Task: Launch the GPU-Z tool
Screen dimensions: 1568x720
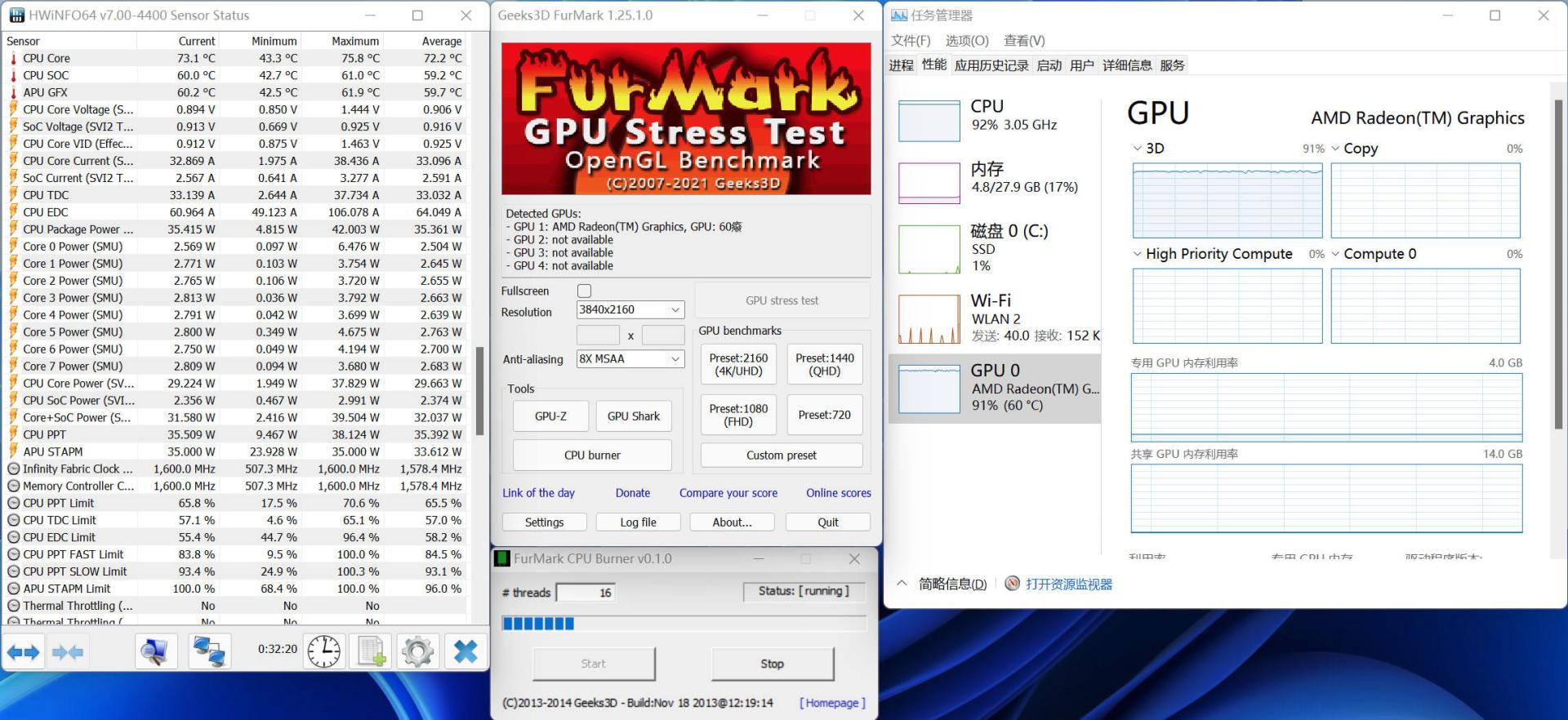Action: point(550,416)
